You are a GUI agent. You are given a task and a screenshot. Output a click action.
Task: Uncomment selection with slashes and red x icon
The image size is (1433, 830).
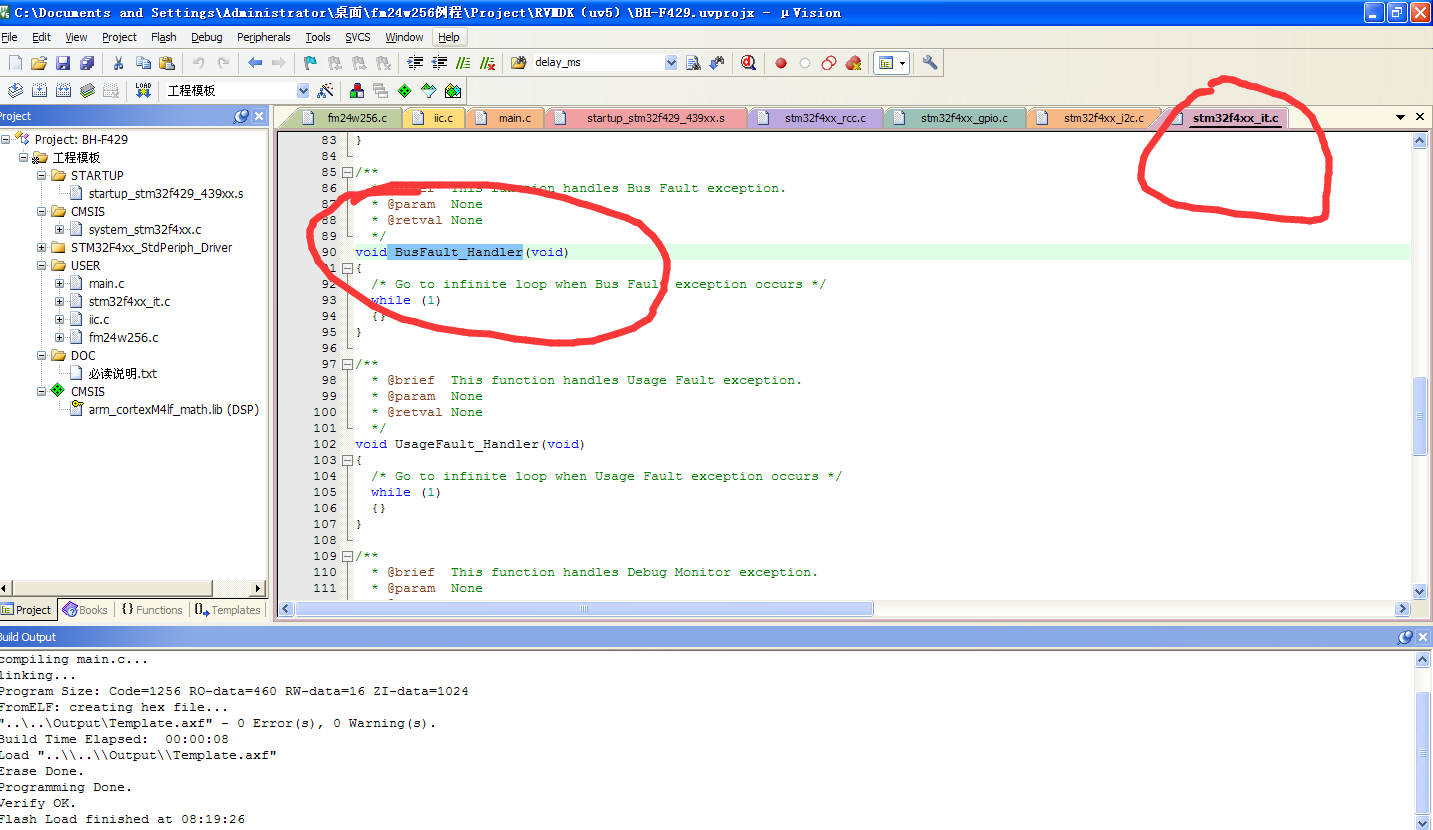pyautogui.click(x=487, y=63)
